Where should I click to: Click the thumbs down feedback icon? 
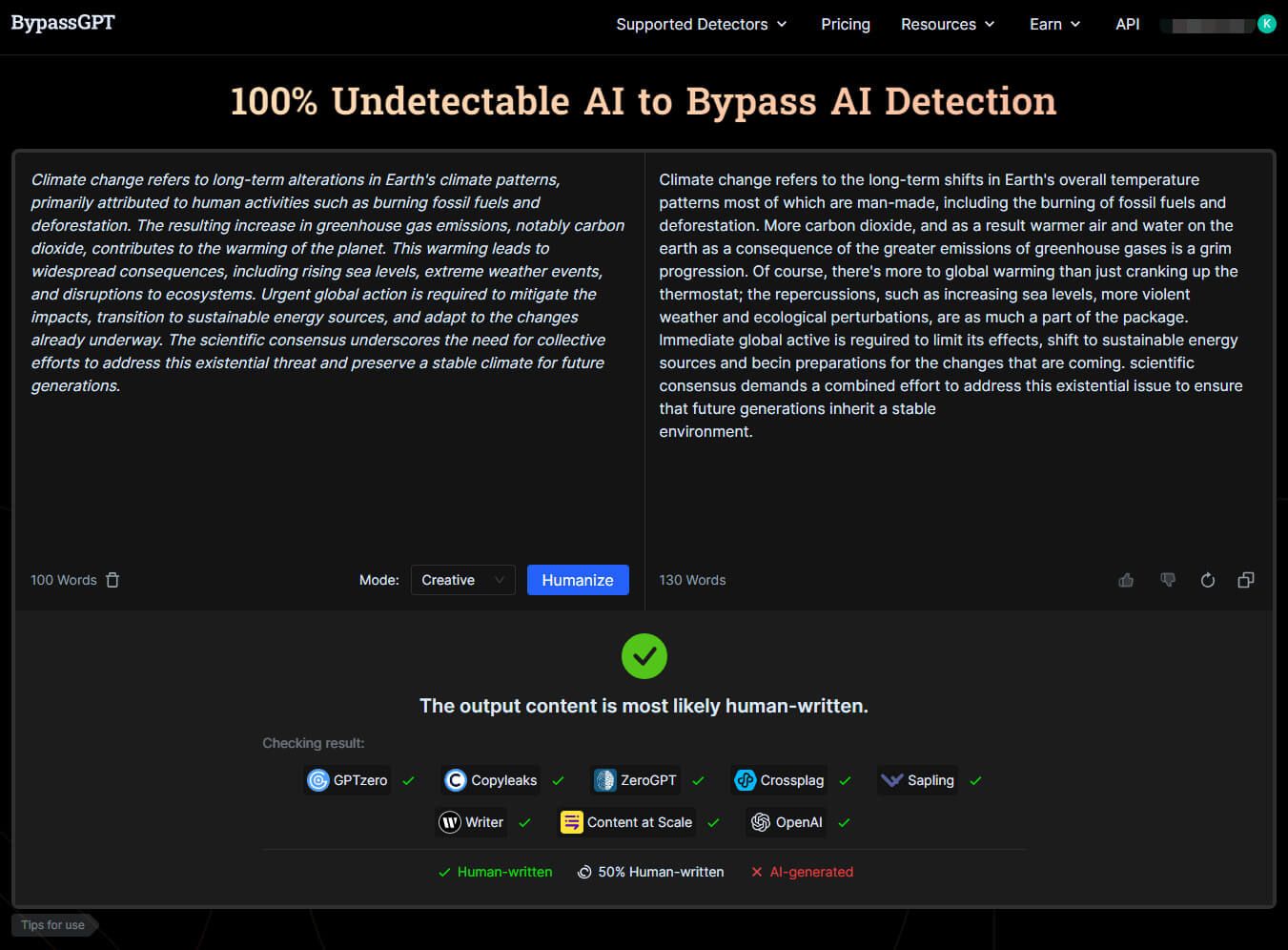tap(1168, 580)
